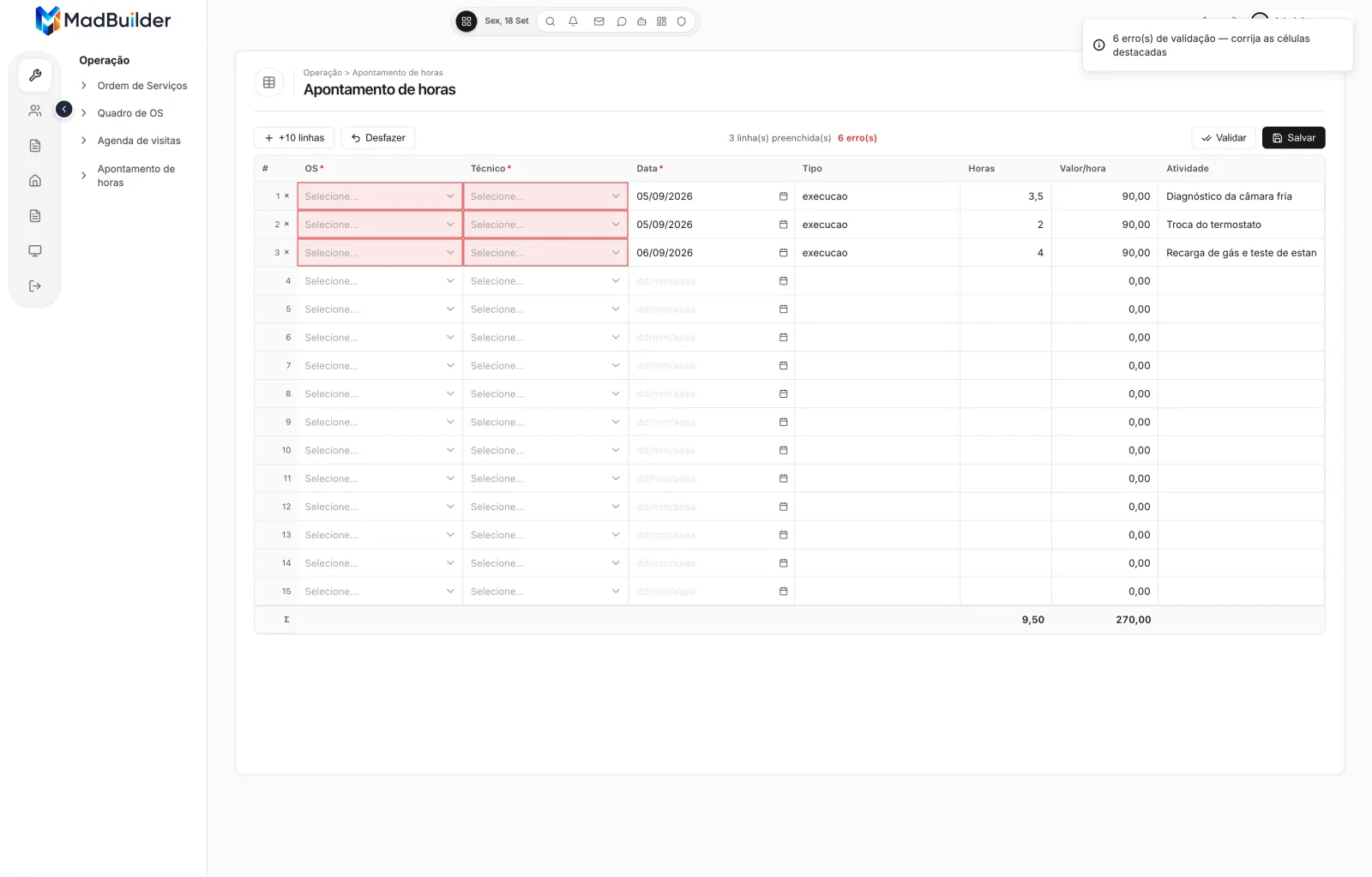Open the shield security icon
The height and width of the screenshot is (877, 1372).
point(682,21)
